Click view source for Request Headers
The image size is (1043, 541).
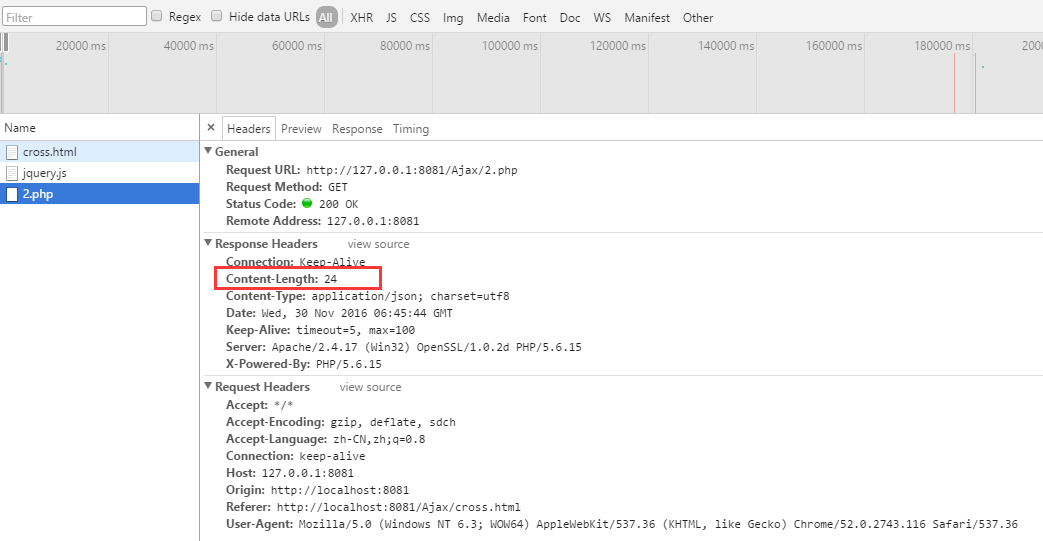click(371, 387)
